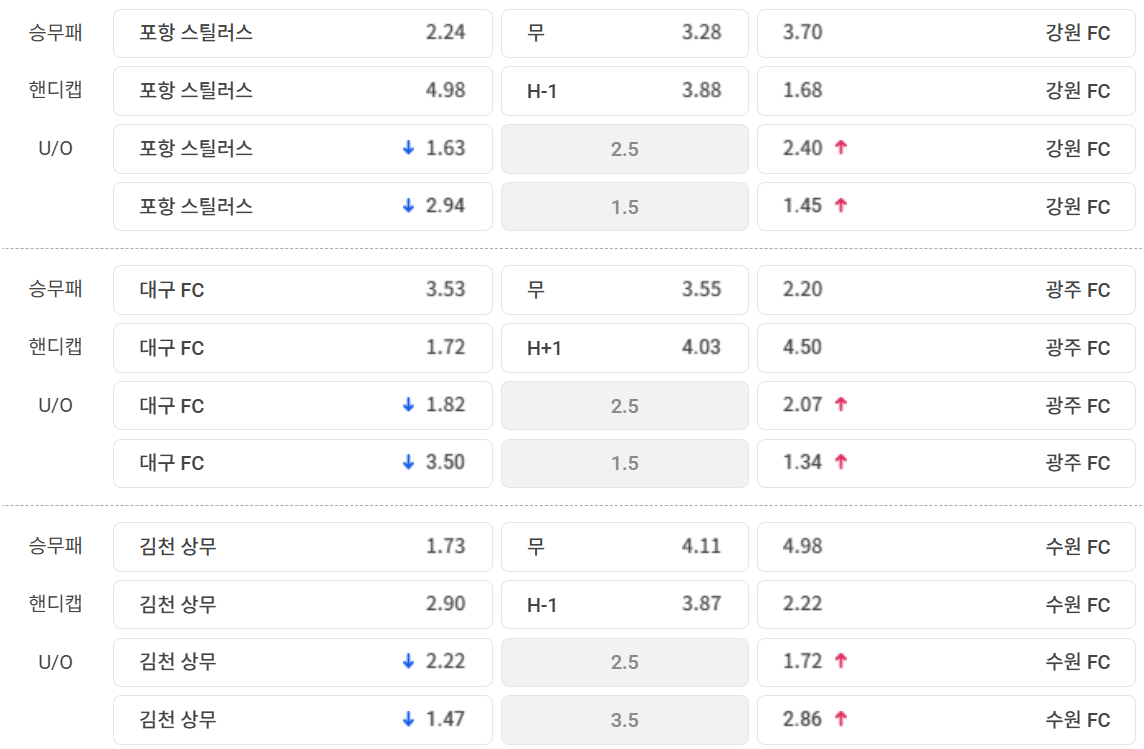Choose handicap H-1 draw at 3.88

point(624,91)
